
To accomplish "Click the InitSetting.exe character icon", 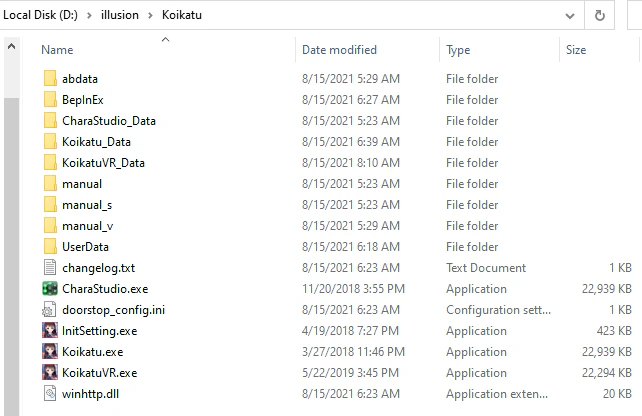I will tap(50, 330).
